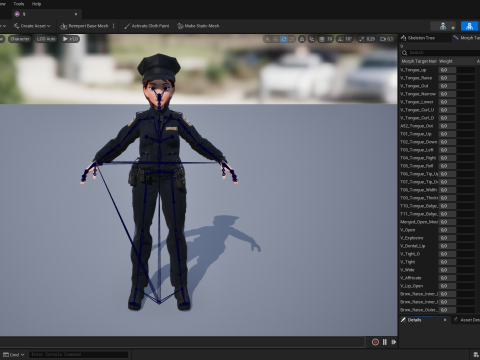Click the Make Static Mesh icon

[x=180, y=26]
